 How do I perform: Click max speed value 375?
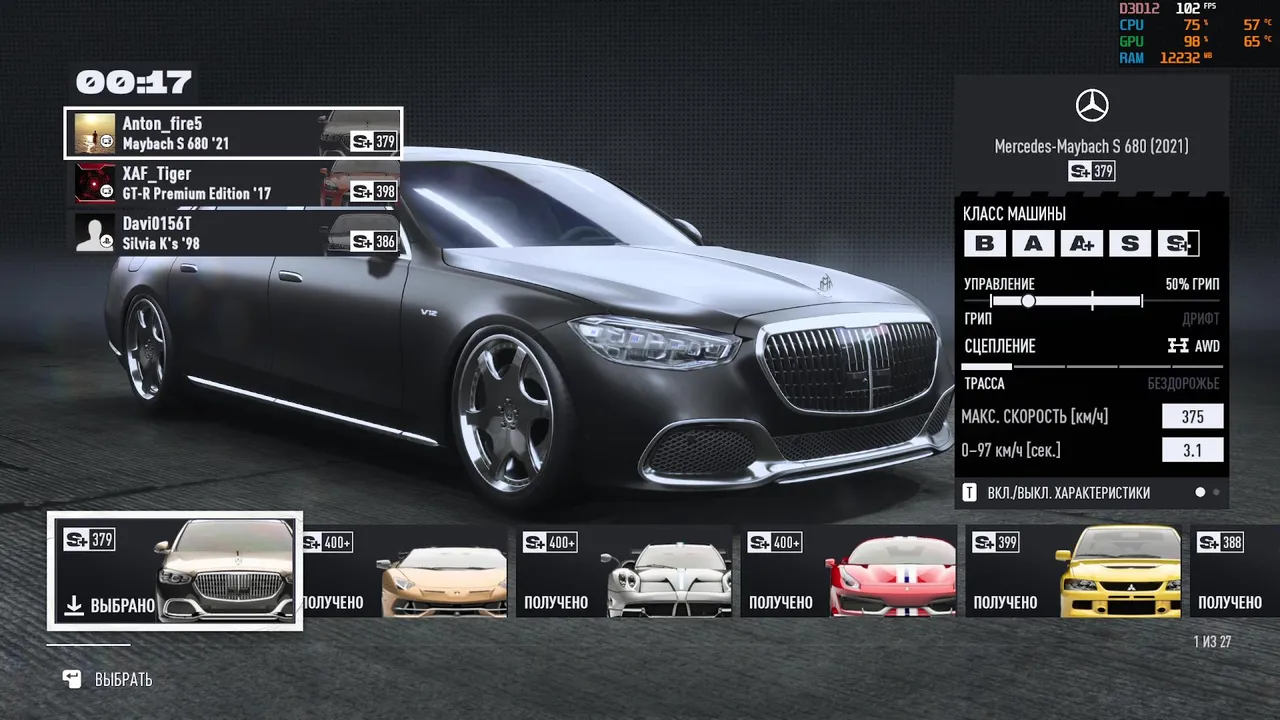1192,417
